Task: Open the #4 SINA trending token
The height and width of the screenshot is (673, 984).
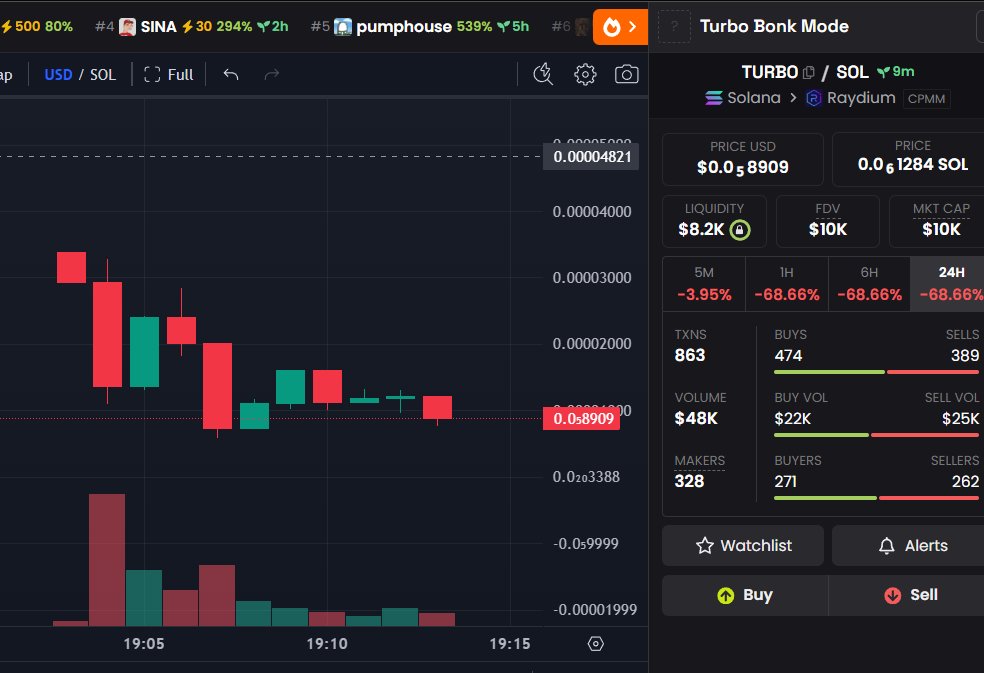Action: pos(191,27)
